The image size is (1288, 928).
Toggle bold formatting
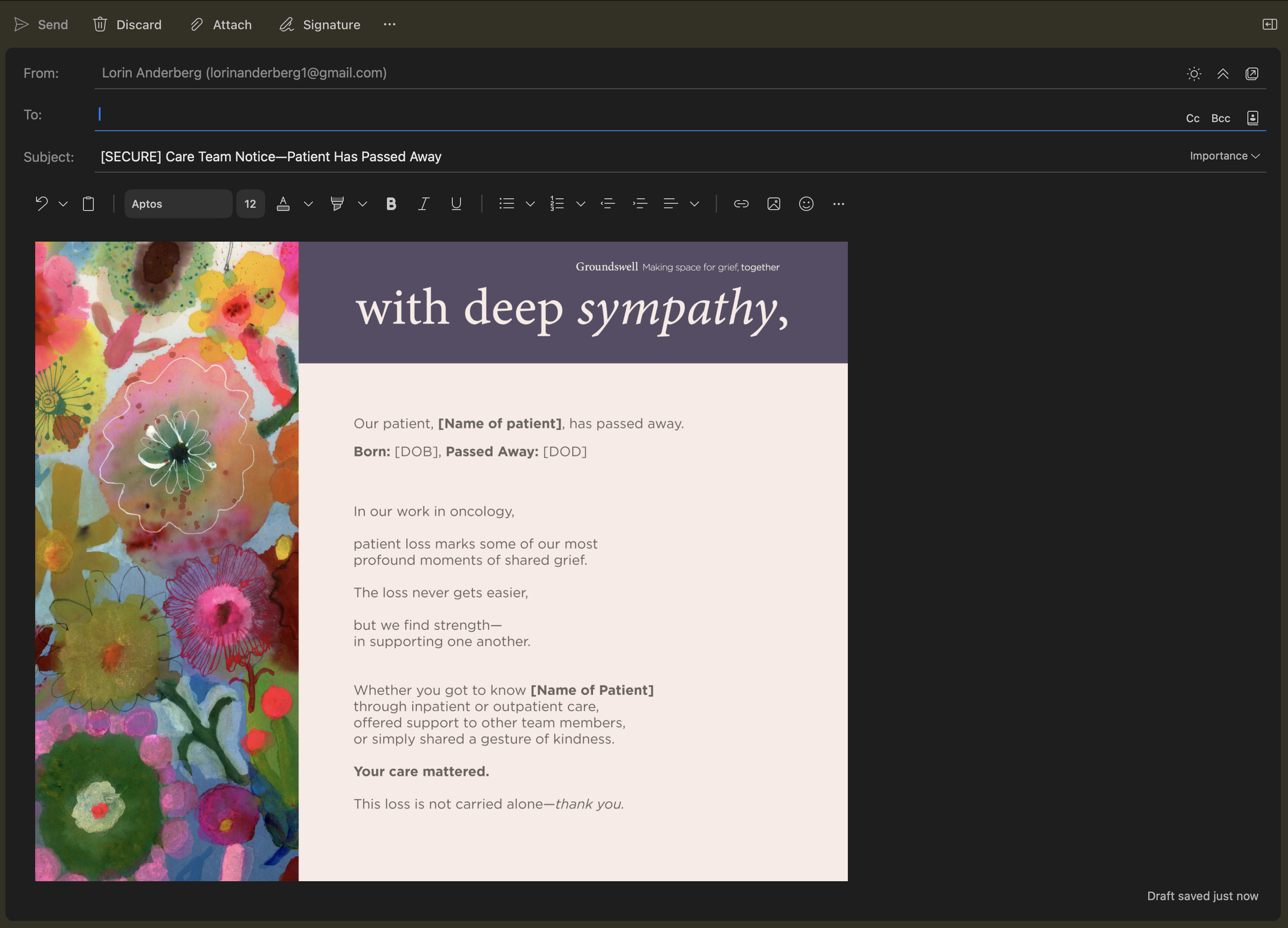391,204
